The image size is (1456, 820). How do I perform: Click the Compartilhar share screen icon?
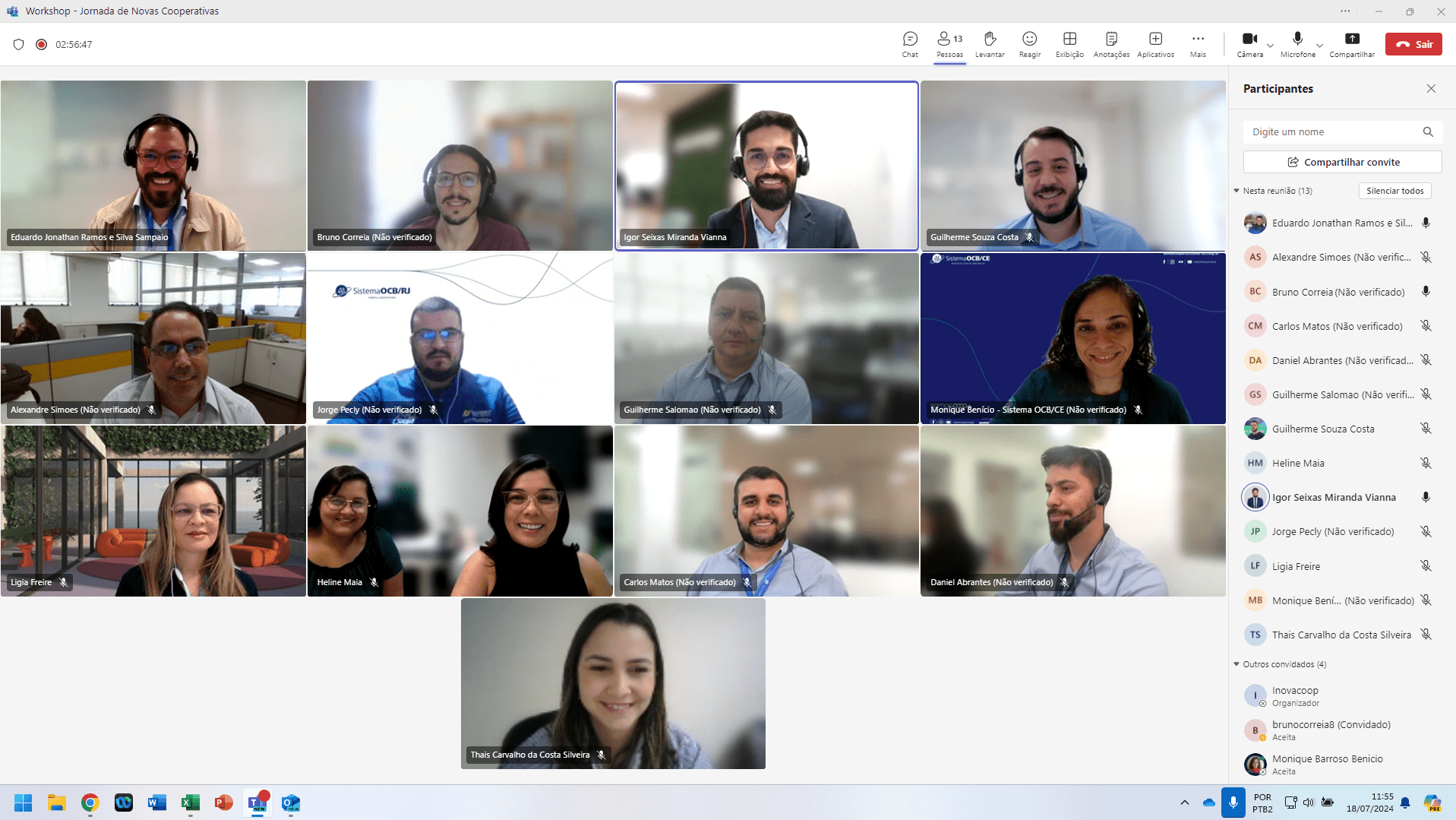[x=1352, y=44]
